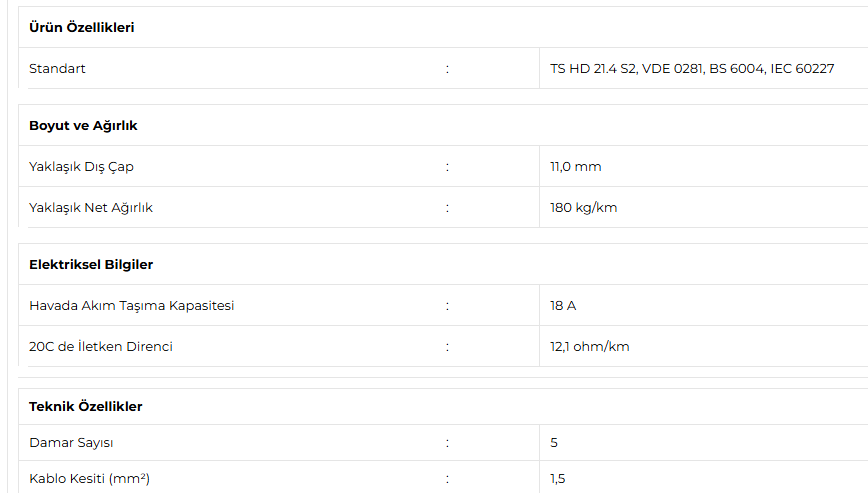The image size is (868, 493).
Task: Click the Damar Sayısı value 5
Action: coord(554,443)
